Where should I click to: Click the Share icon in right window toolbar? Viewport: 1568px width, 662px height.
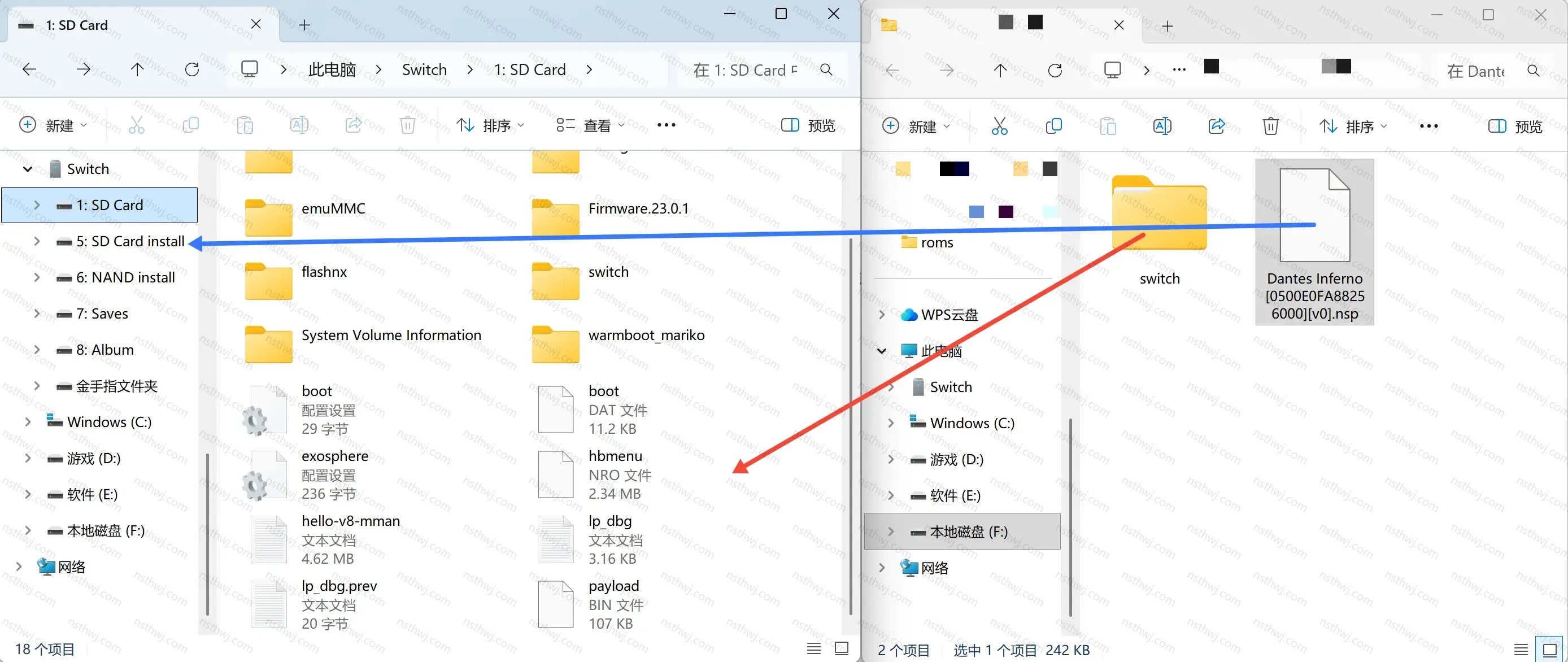[x=1216, y=126]
